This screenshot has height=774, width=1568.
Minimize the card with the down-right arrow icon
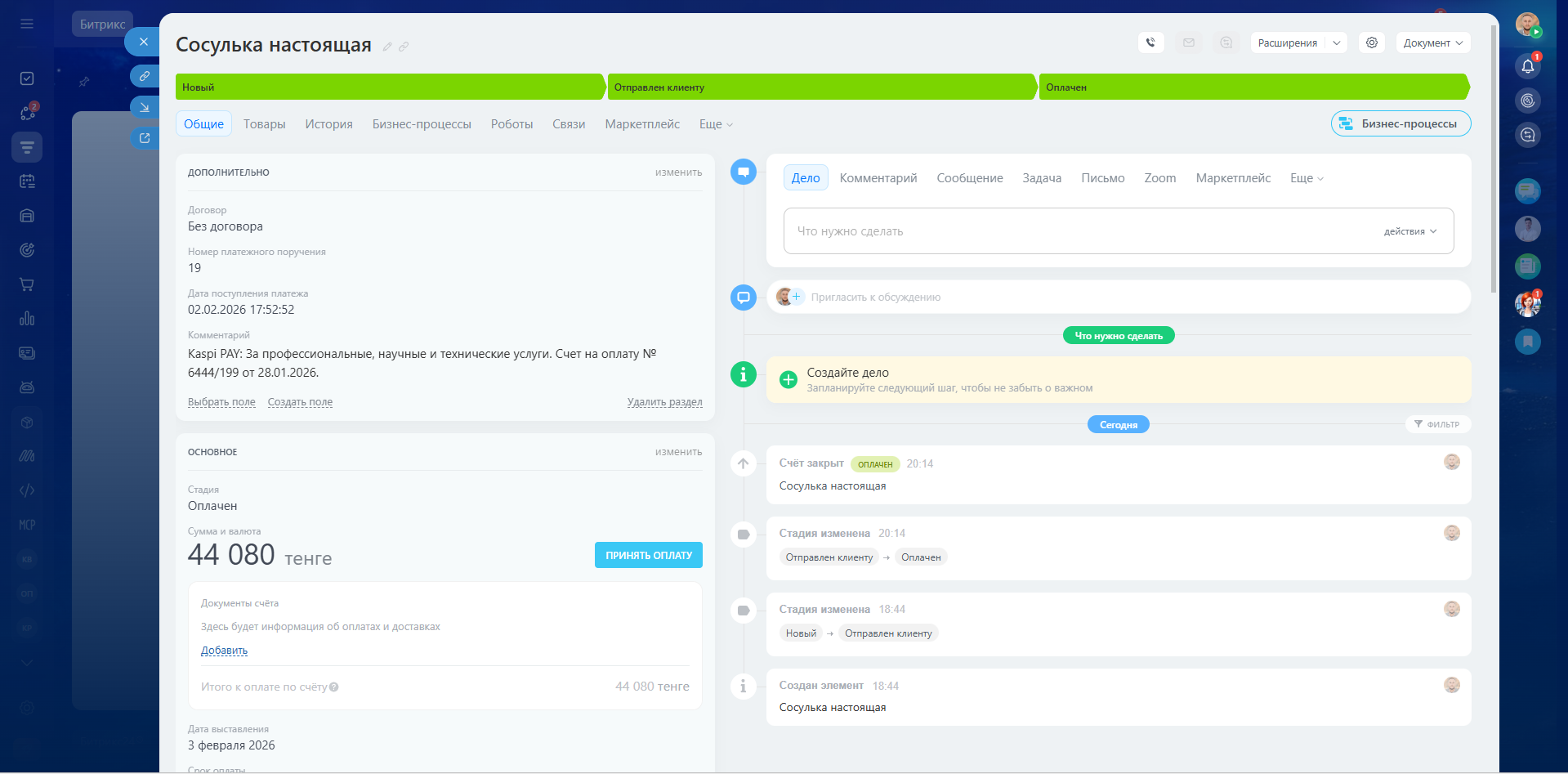145,107
